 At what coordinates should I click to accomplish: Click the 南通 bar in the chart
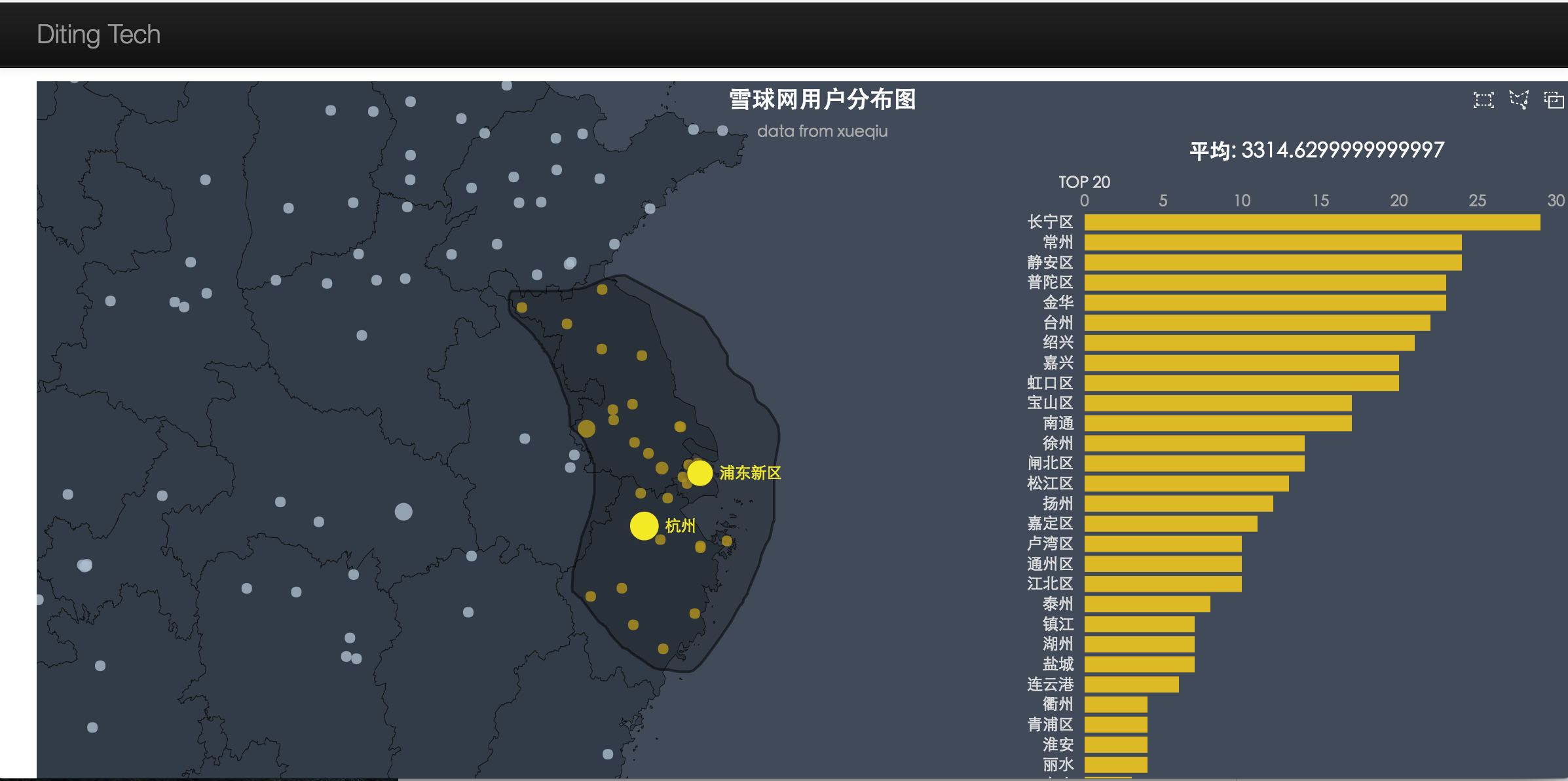(x=1218, y=423)
